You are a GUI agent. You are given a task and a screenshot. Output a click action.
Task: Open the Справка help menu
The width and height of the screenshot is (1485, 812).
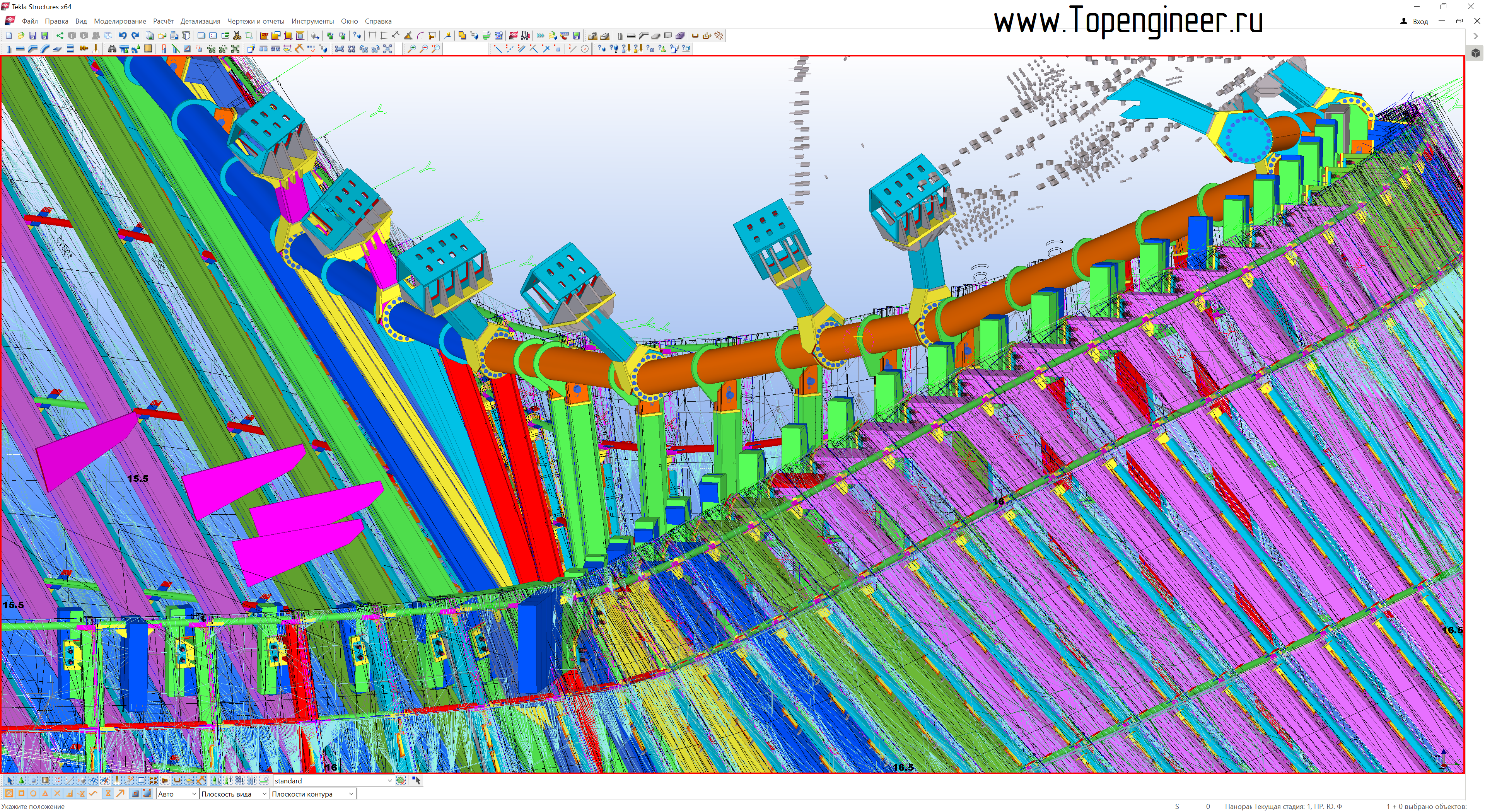click(x=378, y=21)
